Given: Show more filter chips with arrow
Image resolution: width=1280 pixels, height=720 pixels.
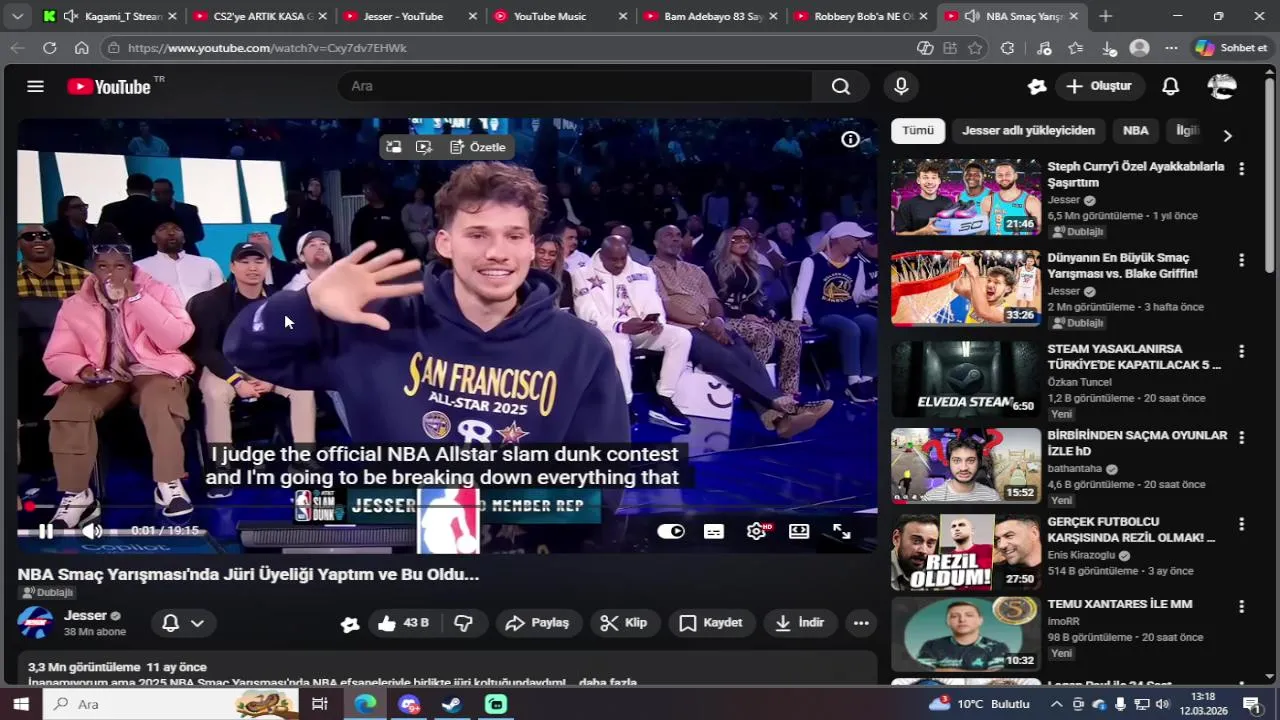Looking at the screenshot, I should pyautogui.click(x=1228, y=135).
